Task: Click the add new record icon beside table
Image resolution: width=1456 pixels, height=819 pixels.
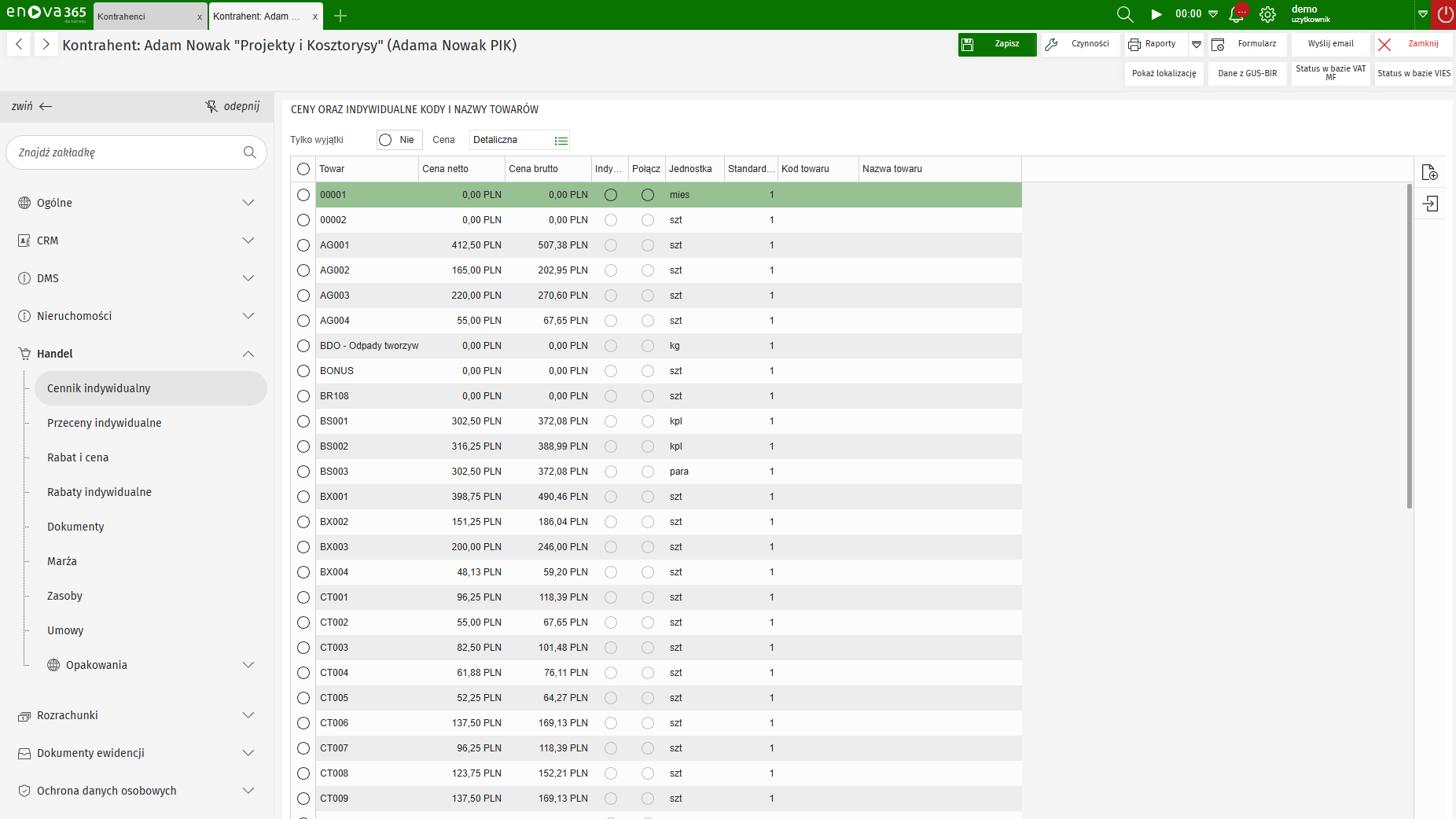Action: 1429,172
